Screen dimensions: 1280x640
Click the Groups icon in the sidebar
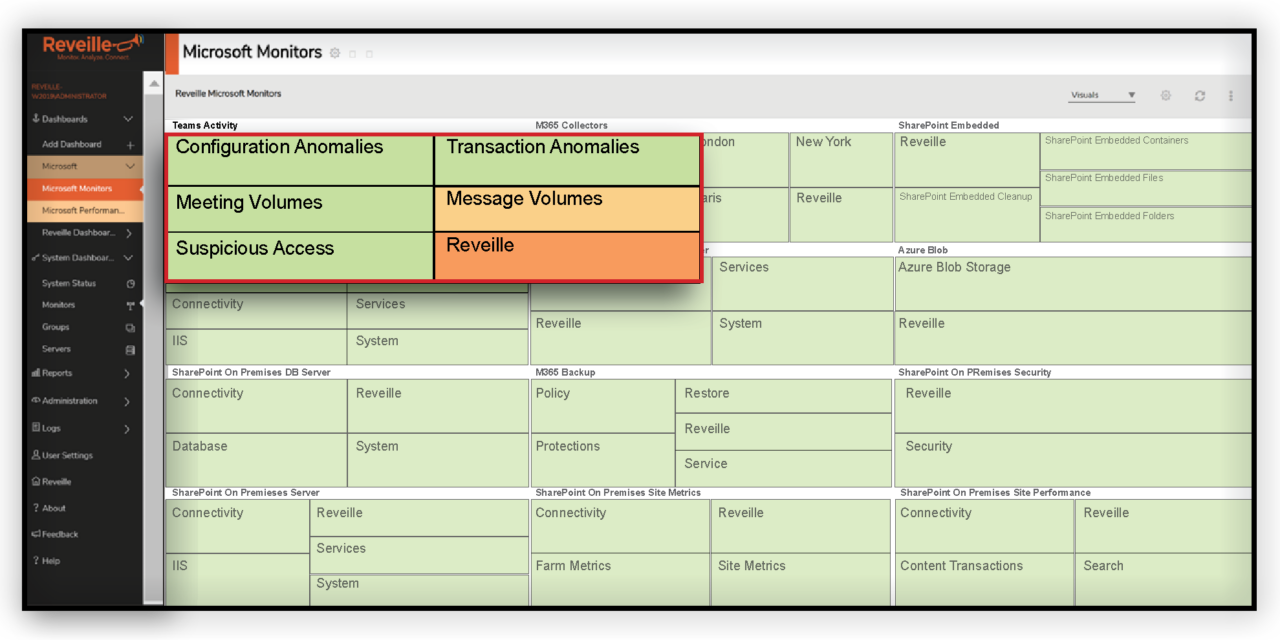(x=130, y=328)
